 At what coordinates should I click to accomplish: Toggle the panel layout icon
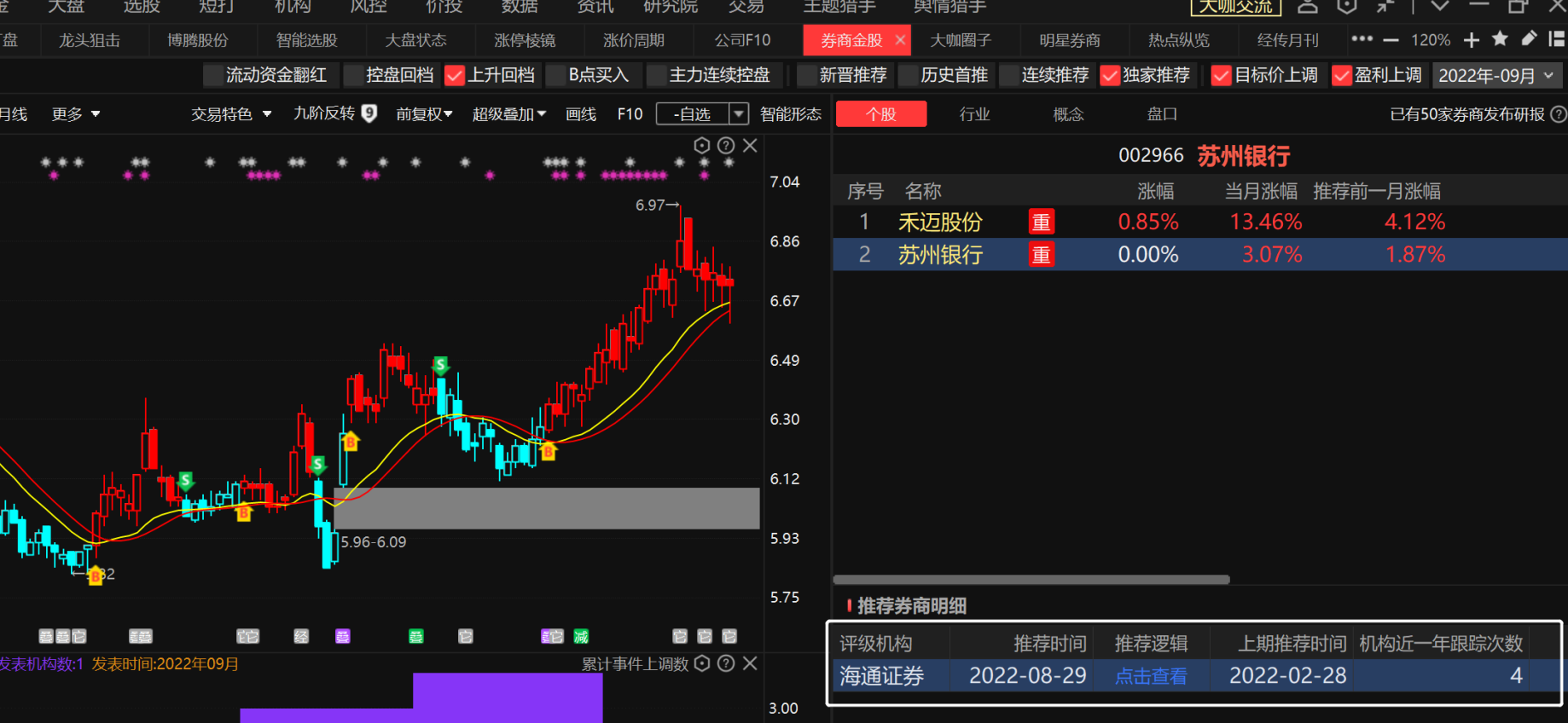coord(1557,39)
